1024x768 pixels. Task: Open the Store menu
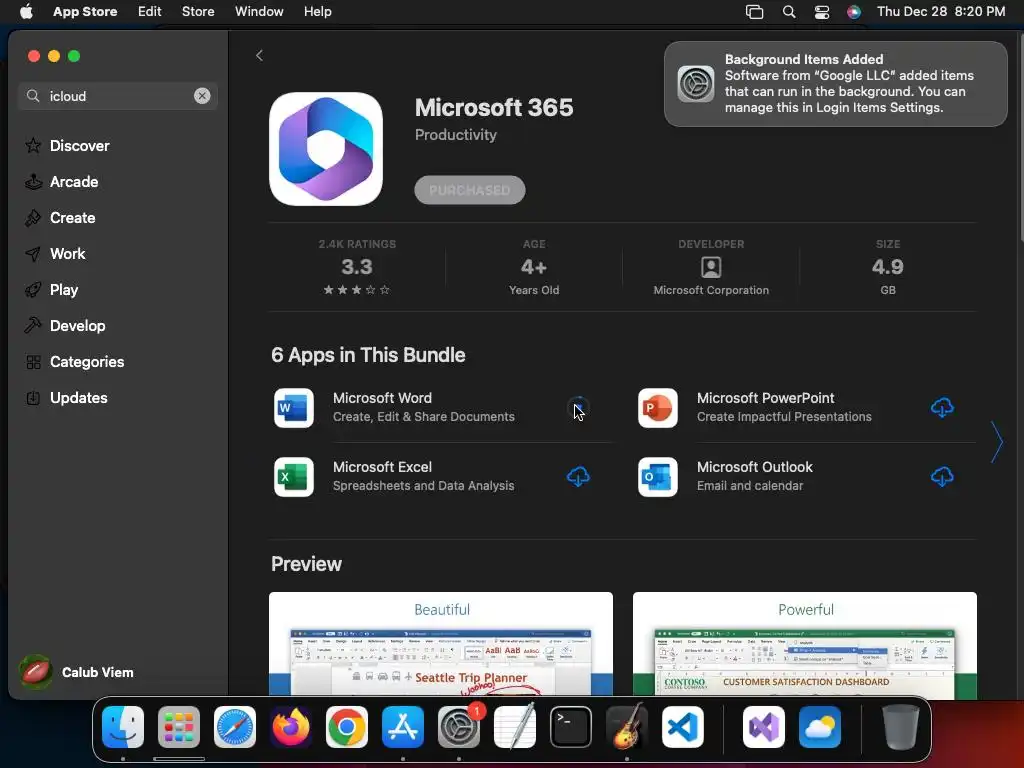click(198, 11)
